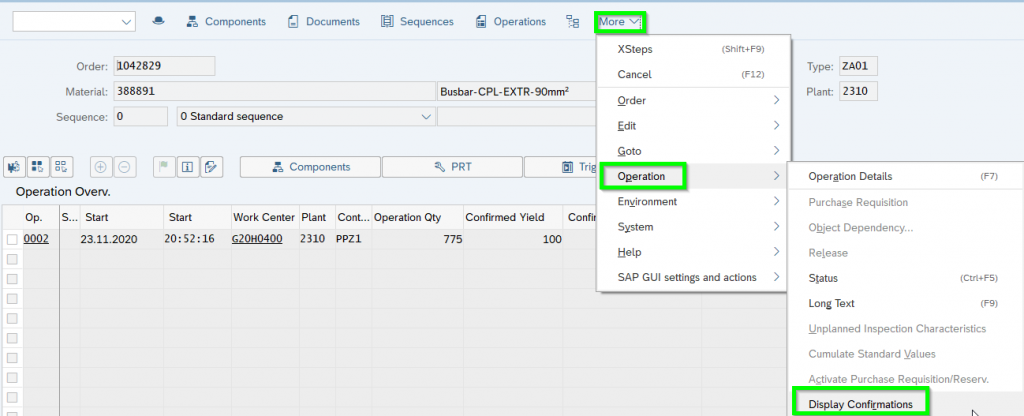Choose Operation Details in the submenu
Viewport: 1024px width, 416px height.
tap(850, 176)
